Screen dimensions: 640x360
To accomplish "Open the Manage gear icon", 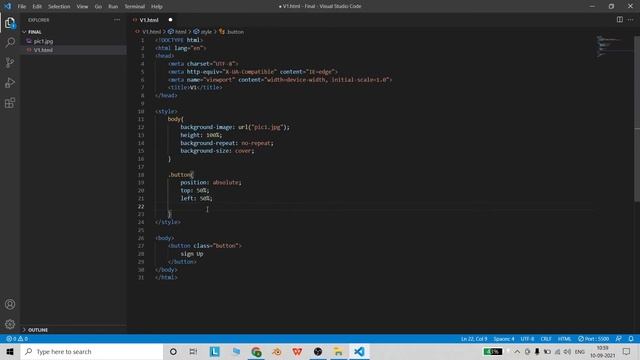I will tap(10, 324).
